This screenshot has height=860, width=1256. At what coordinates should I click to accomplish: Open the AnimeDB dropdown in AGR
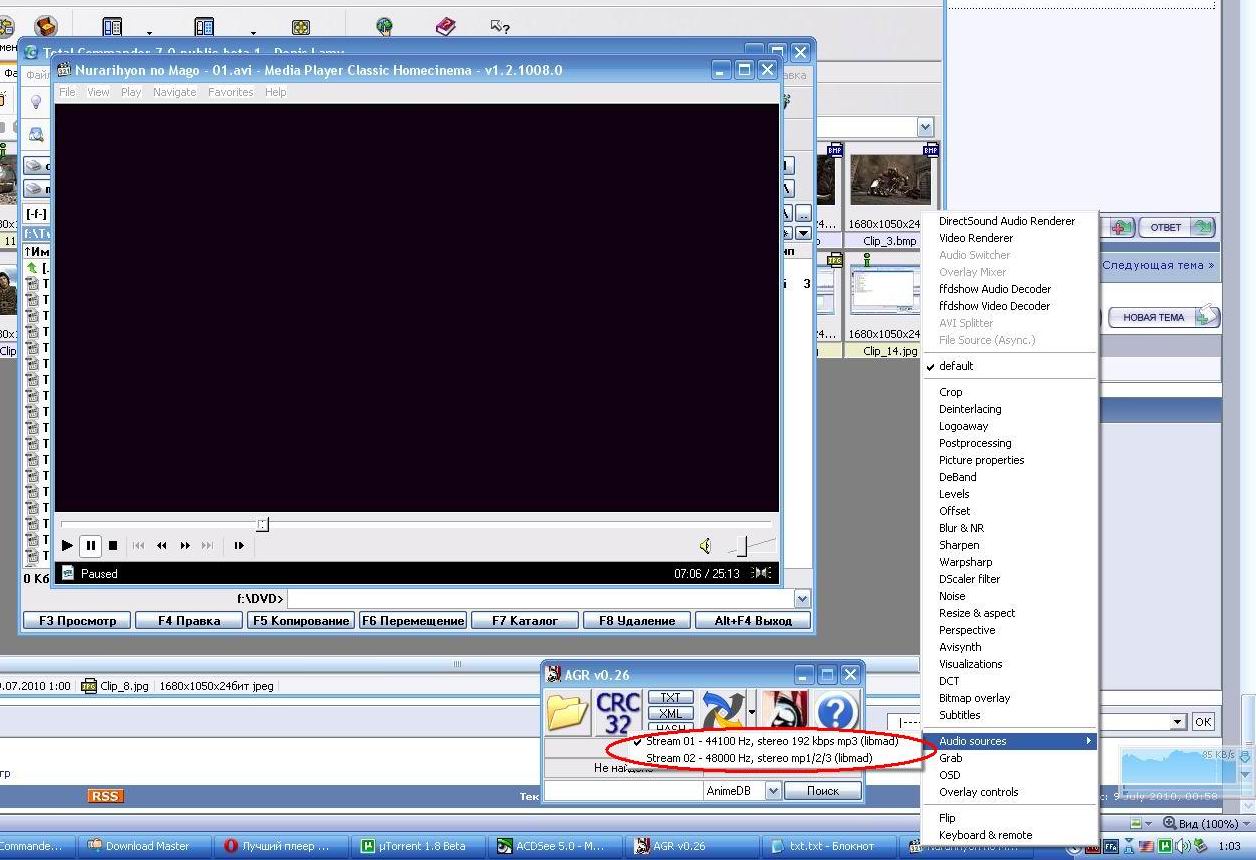(x=772, y=790)
